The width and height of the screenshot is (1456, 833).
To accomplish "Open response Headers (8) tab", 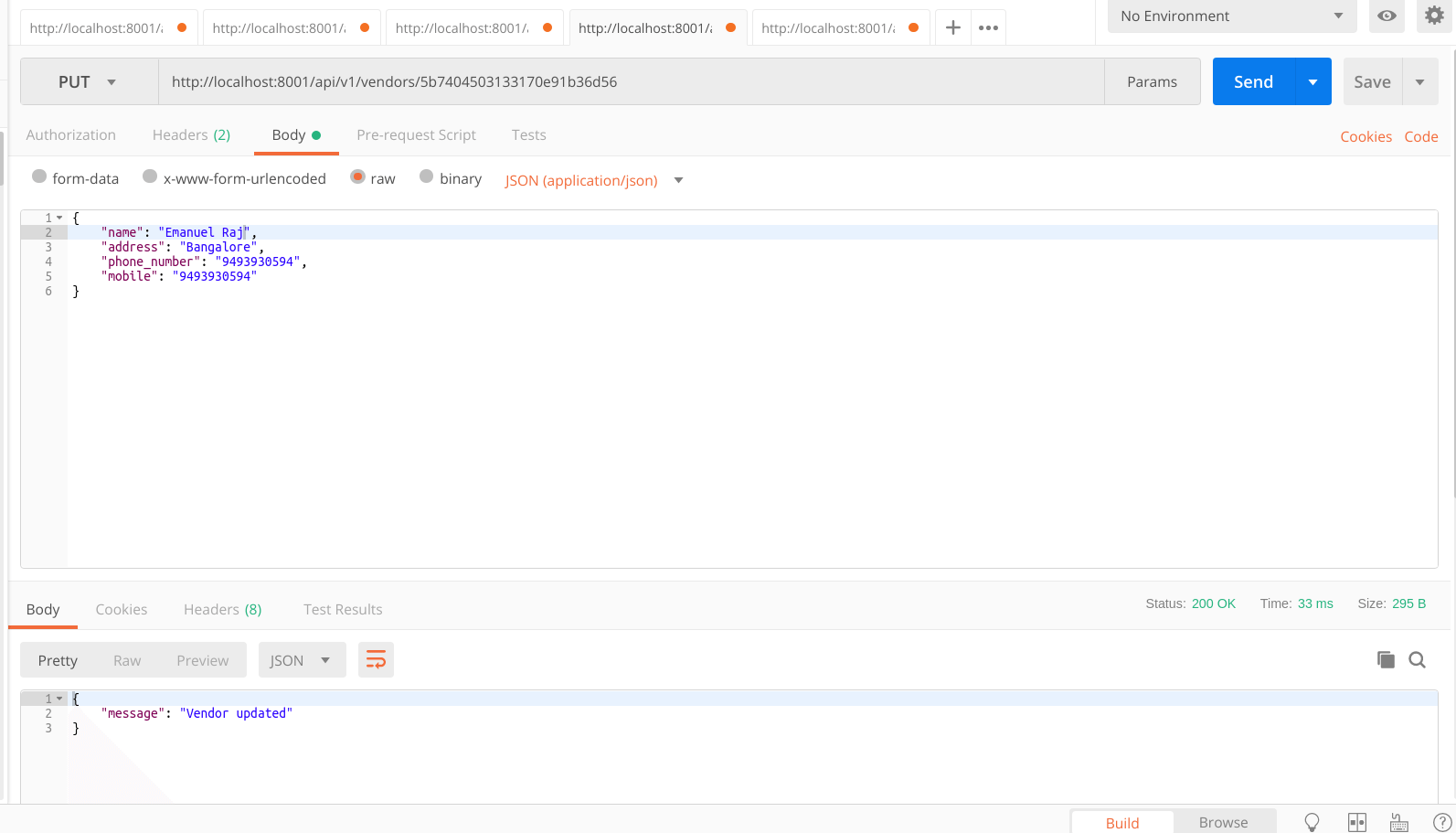I will click(222, 609).
